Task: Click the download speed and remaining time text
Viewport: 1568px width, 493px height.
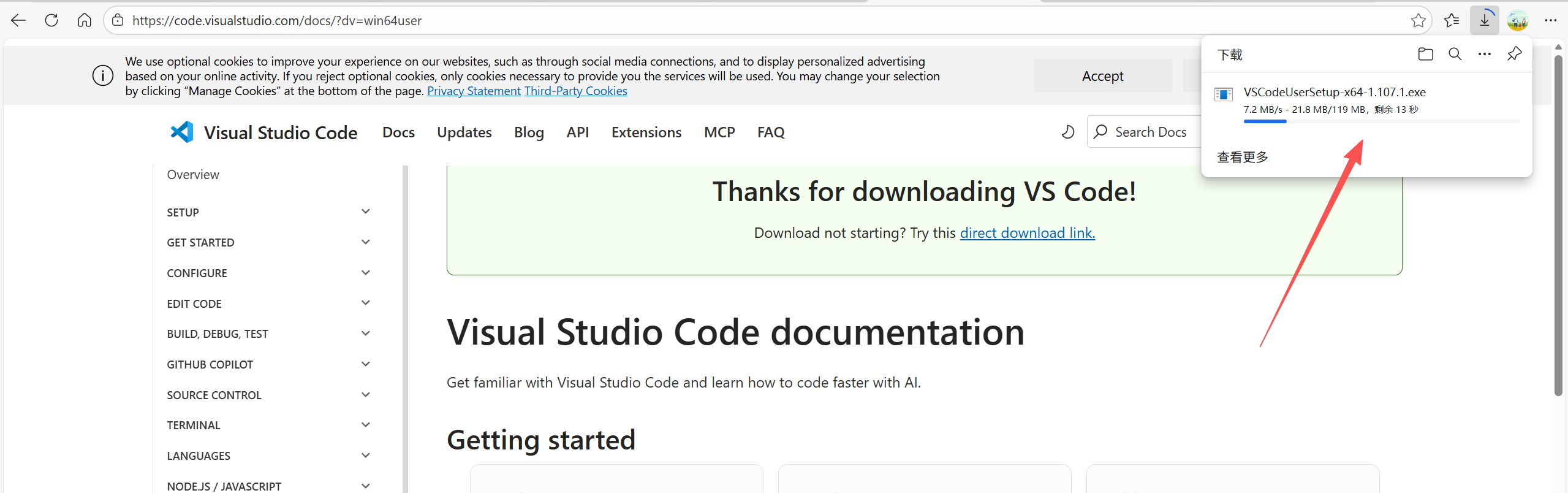Action: [x=1331, y=109]
